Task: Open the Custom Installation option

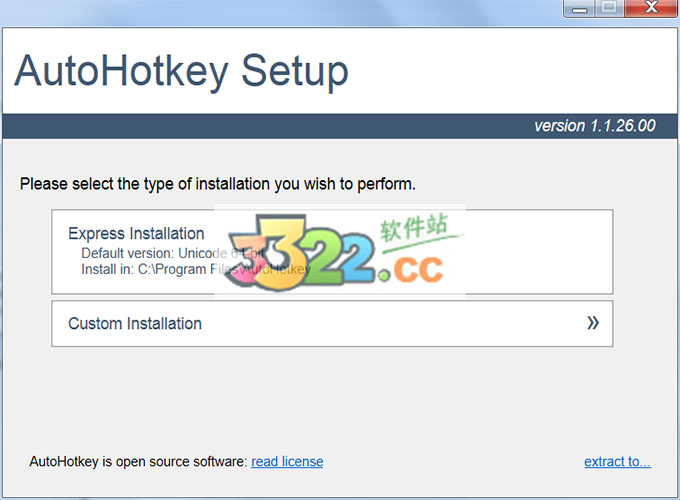Action: (332, 324)
